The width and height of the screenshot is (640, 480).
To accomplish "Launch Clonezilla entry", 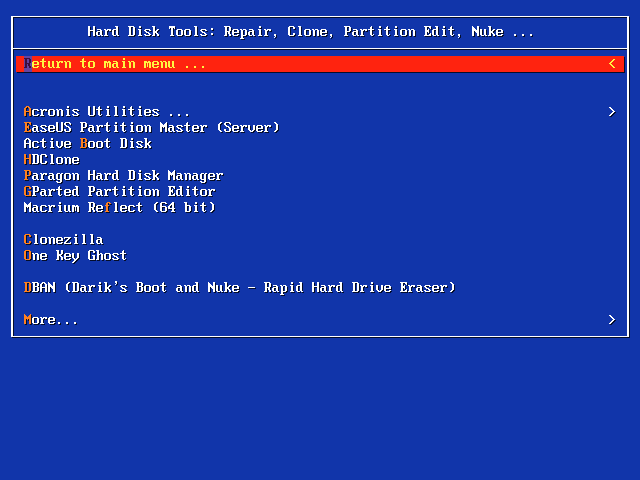I will [x=63, y=240].
